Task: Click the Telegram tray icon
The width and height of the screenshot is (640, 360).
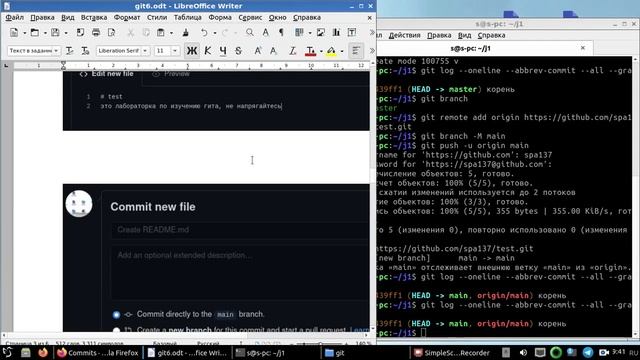Action: click(x=588, y=353)
